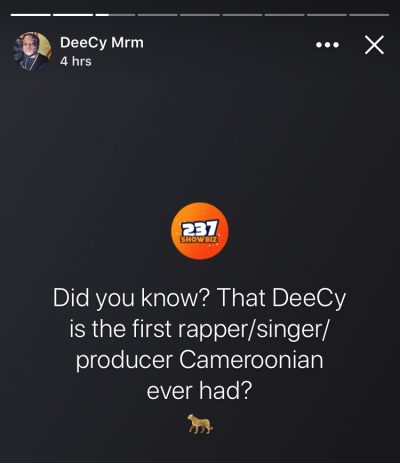Jump to the first story progress segment
This screenshot has width=400, height=463.
tap(31, 15)
